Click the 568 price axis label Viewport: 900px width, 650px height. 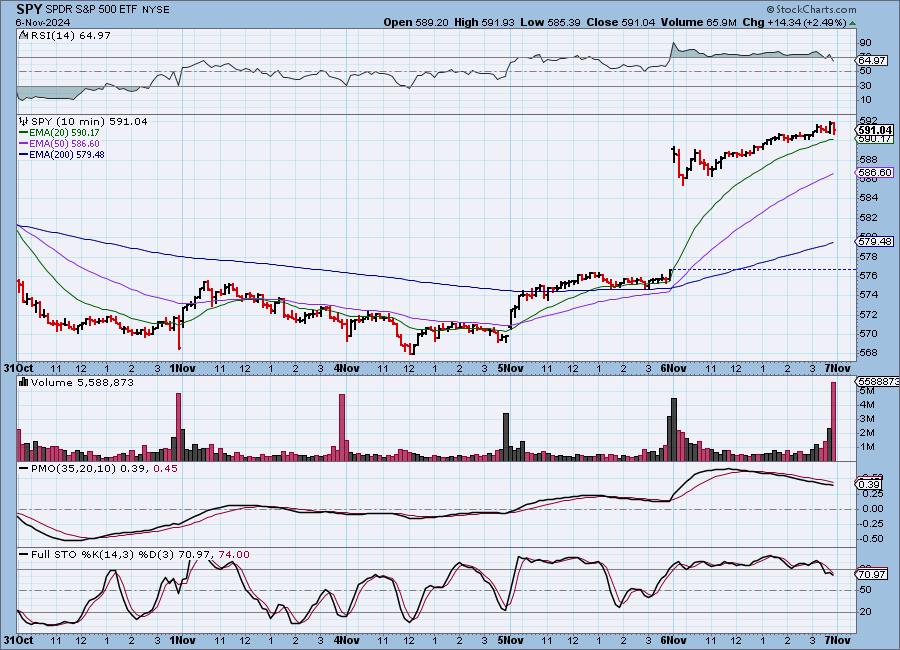tap(869, 353)
